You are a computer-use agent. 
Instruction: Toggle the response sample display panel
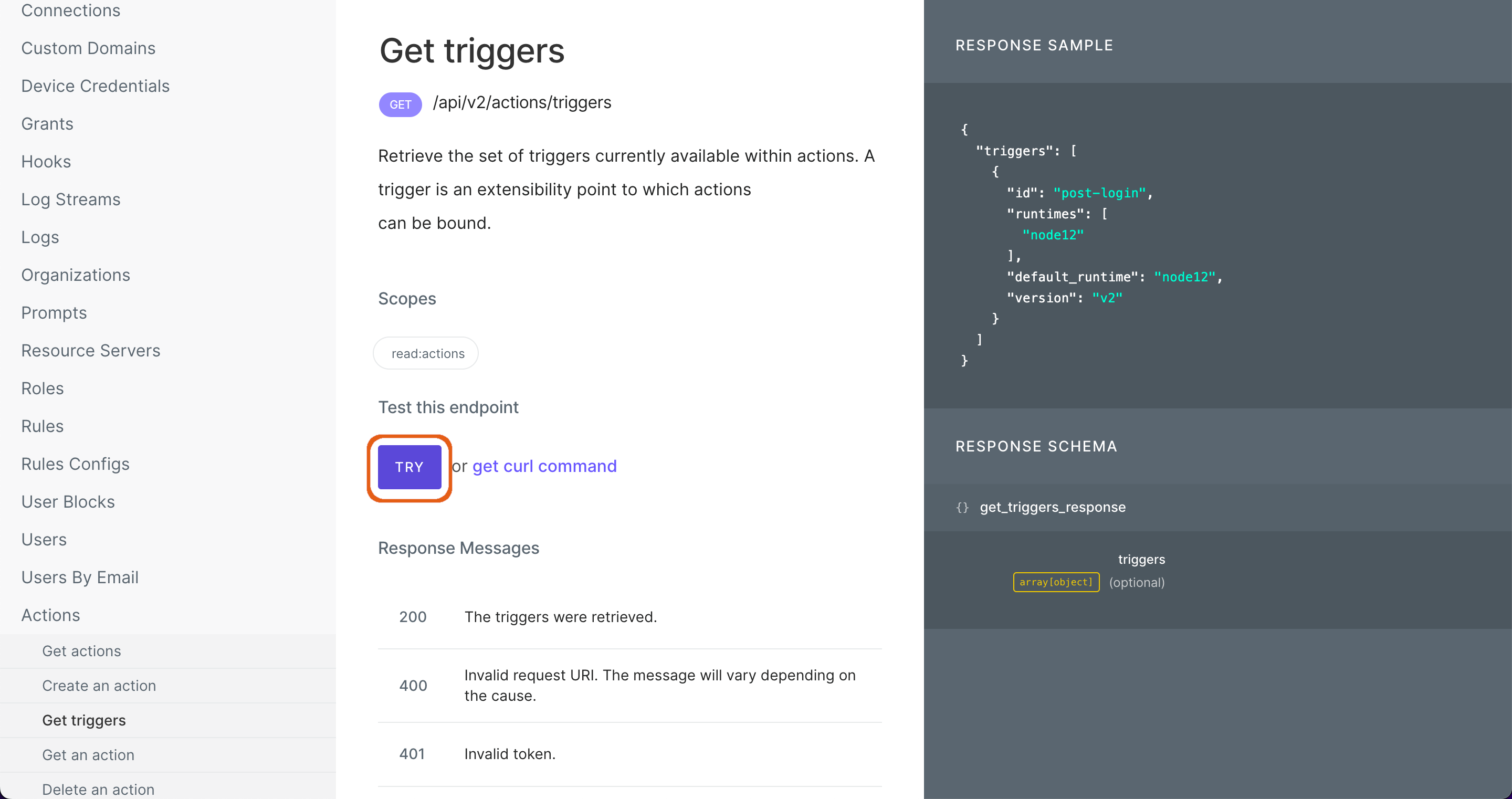[1034, 45]
